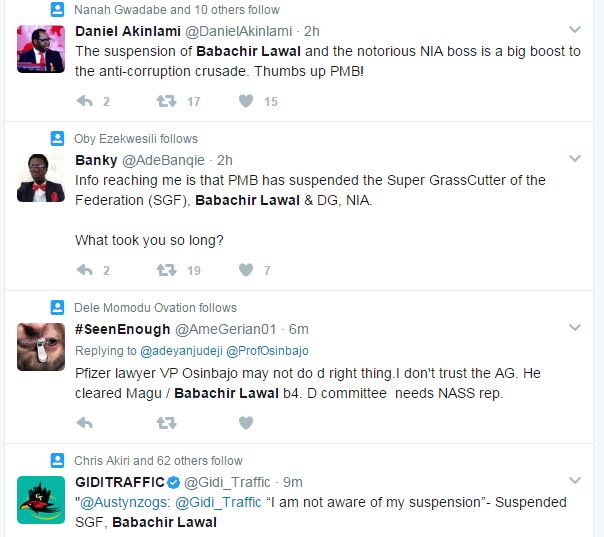Like the #SeenEnough tweet
This screenshot has width=604, height=537.
coord(246,423)
